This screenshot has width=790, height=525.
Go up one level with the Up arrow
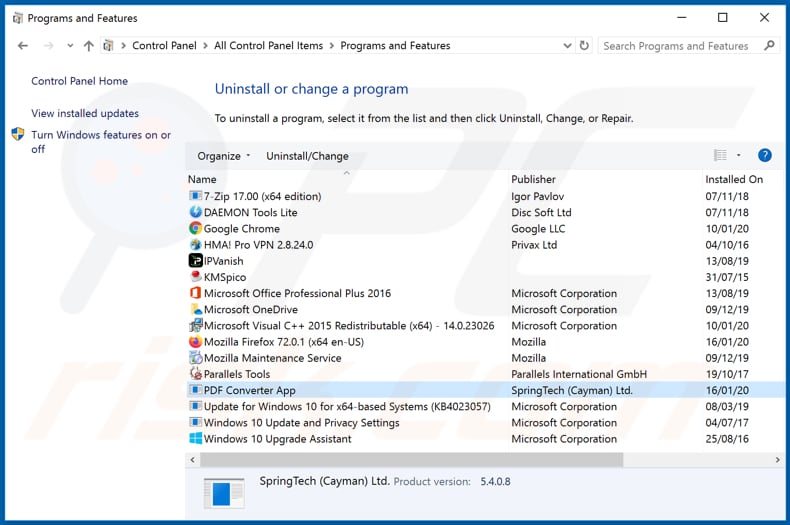pyautogui.click(x=89, y=46)
